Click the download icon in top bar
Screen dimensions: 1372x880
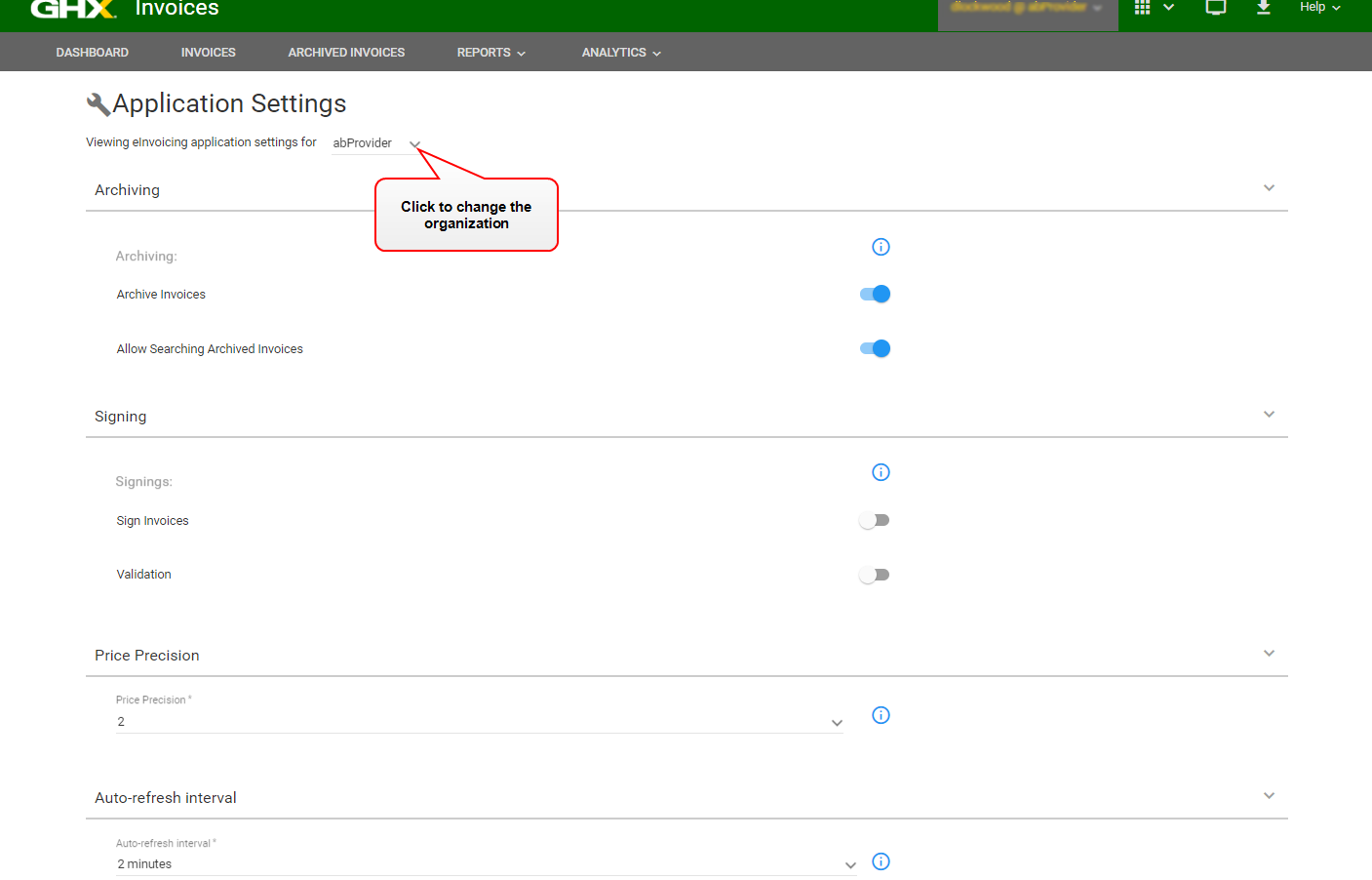tap(1263, 8)
